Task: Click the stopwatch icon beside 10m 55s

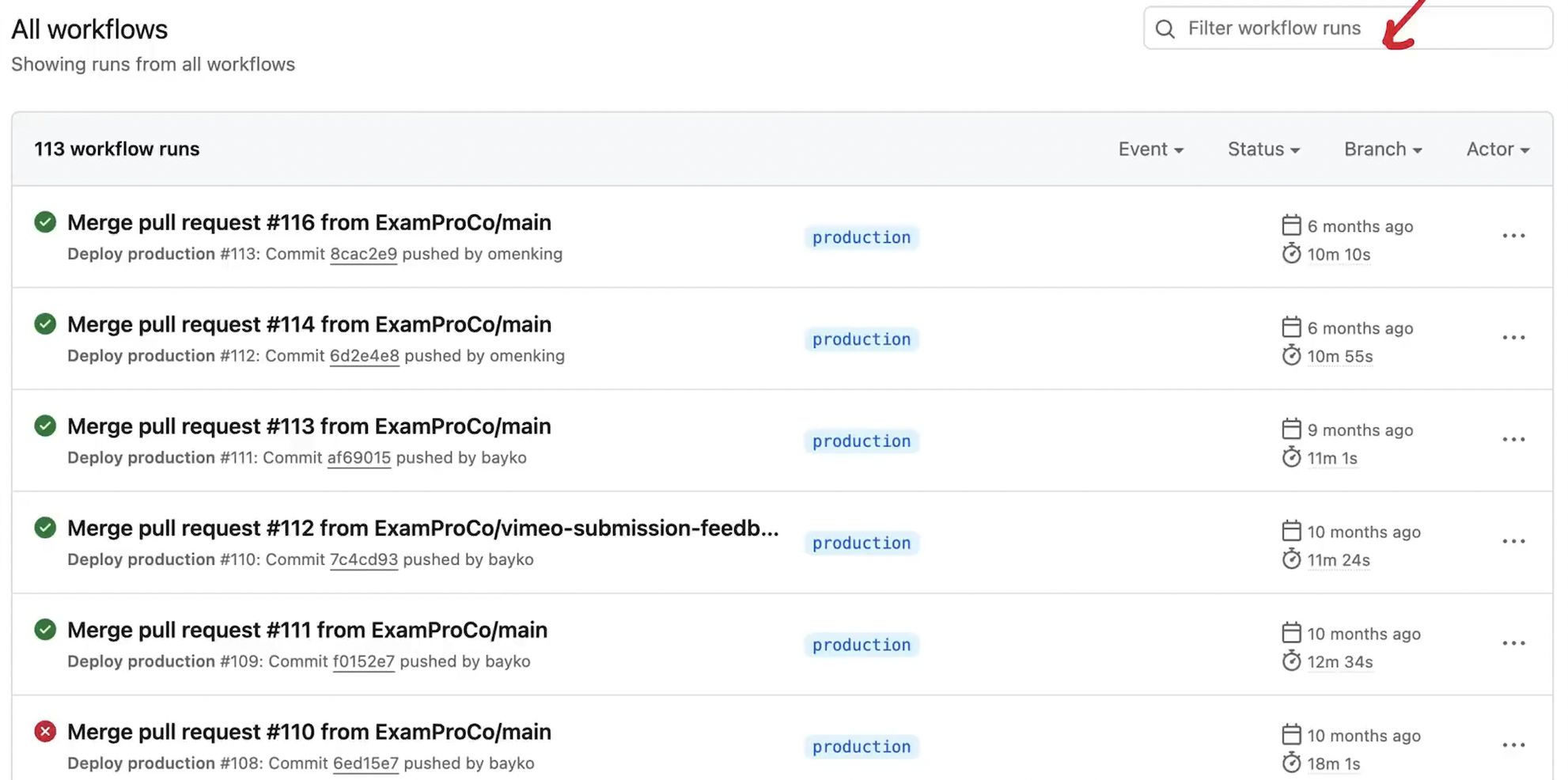Action: (x=1291, y=355)
